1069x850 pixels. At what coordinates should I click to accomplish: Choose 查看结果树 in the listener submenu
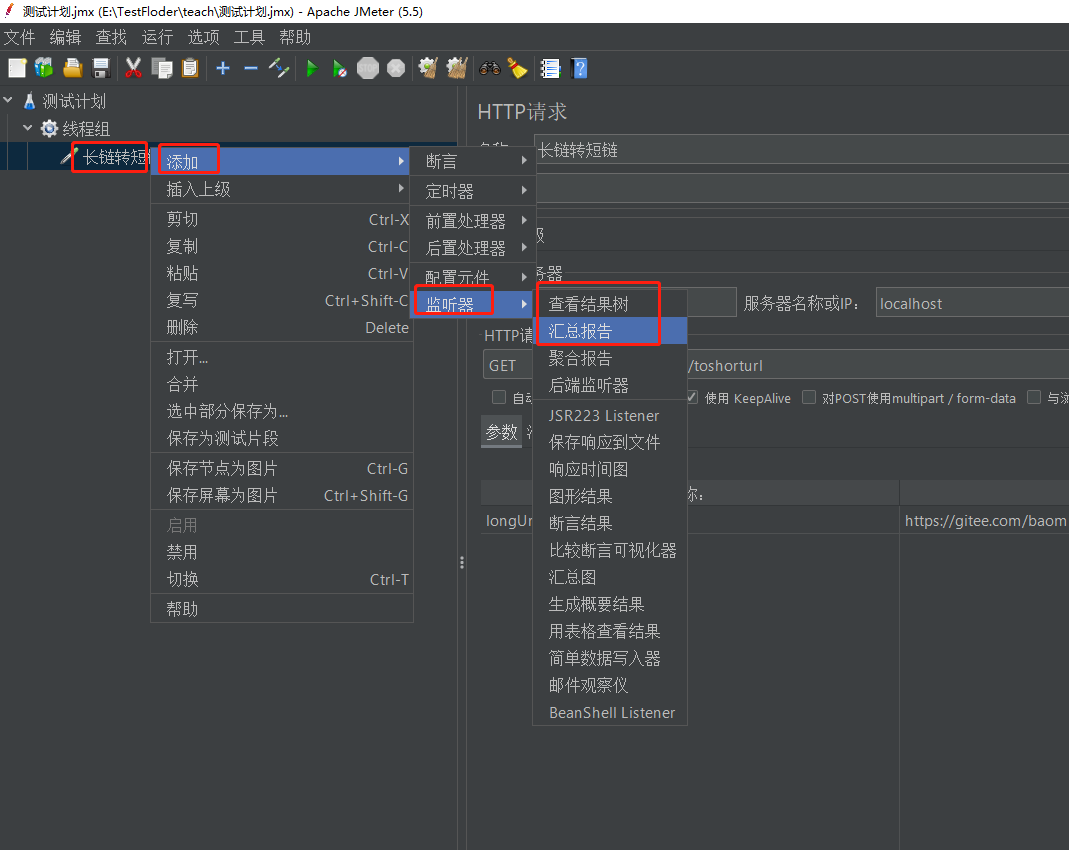pos(588,304)
